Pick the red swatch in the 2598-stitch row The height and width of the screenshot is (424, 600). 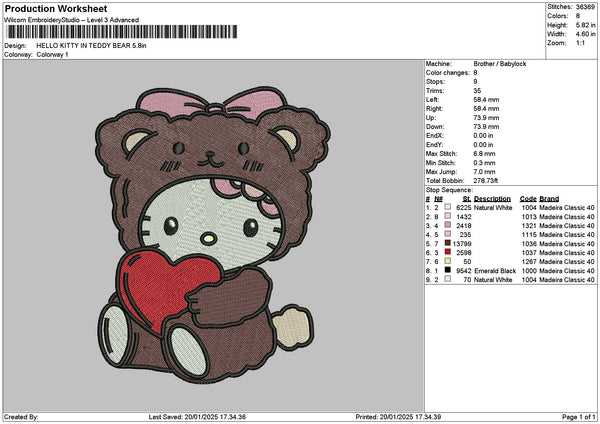click(x=447, y=252)
